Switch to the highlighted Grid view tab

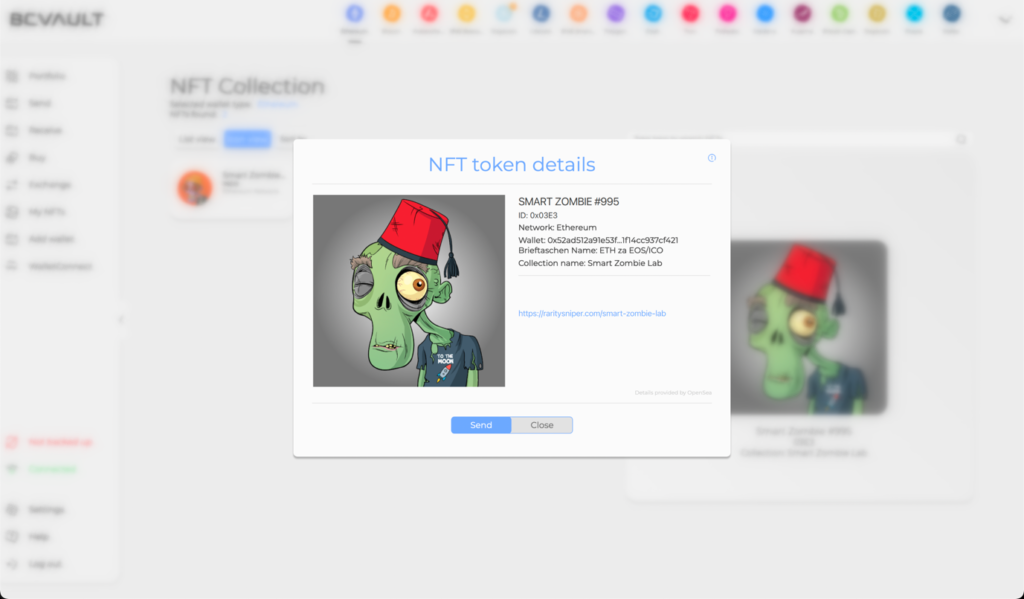click(x=247, y=139)
